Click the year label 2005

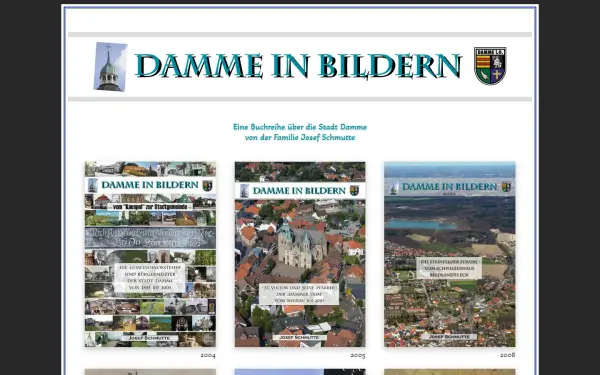pos(358,355)
